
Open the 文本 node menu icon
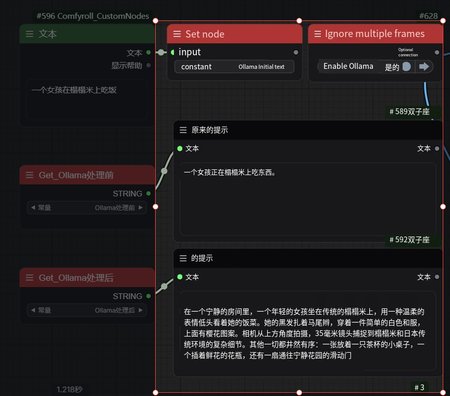(x=30, y=34)
